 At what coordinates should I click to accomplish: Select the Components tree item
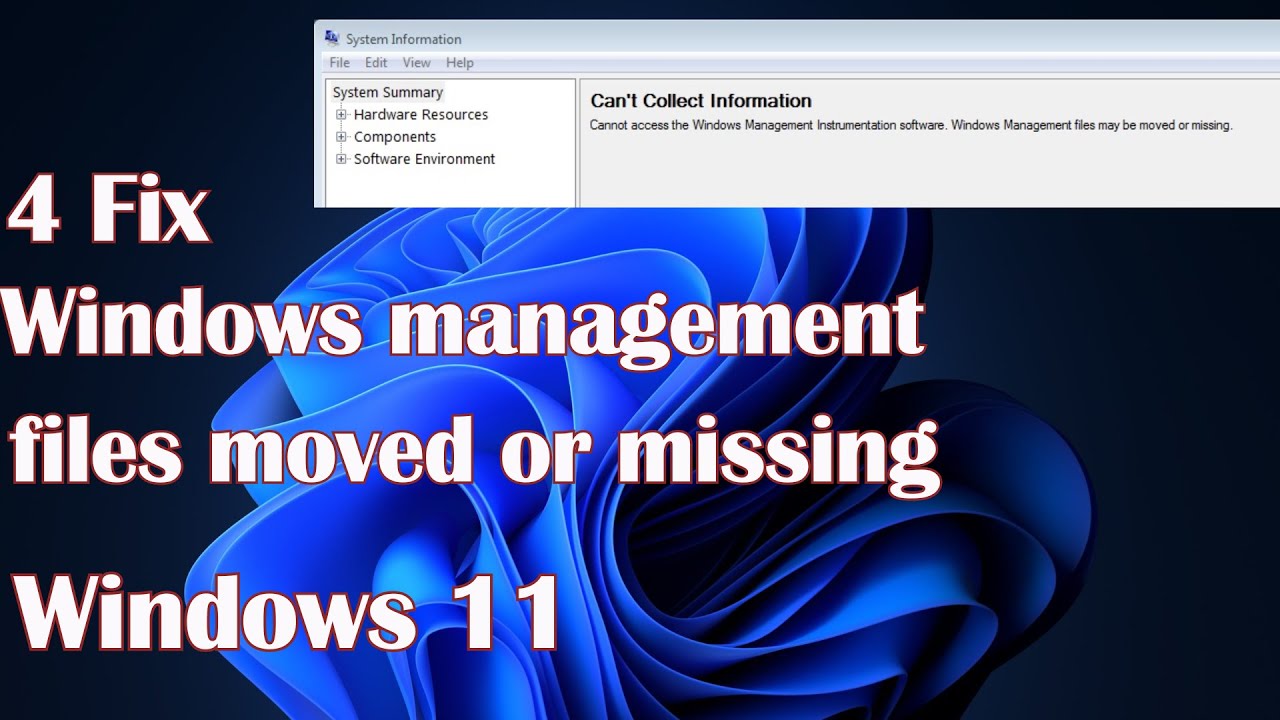(395, 136)
